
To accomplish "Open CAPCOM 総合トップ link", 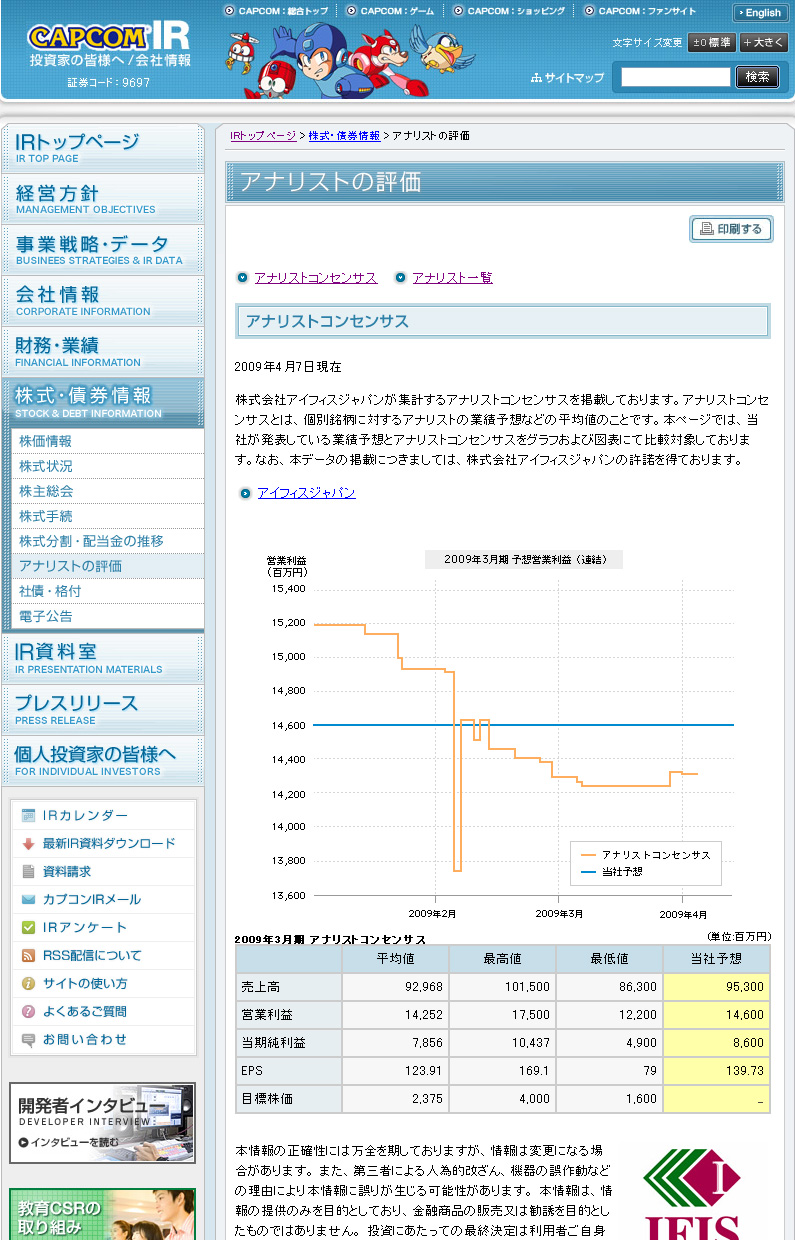I will [x=276, y=11].
